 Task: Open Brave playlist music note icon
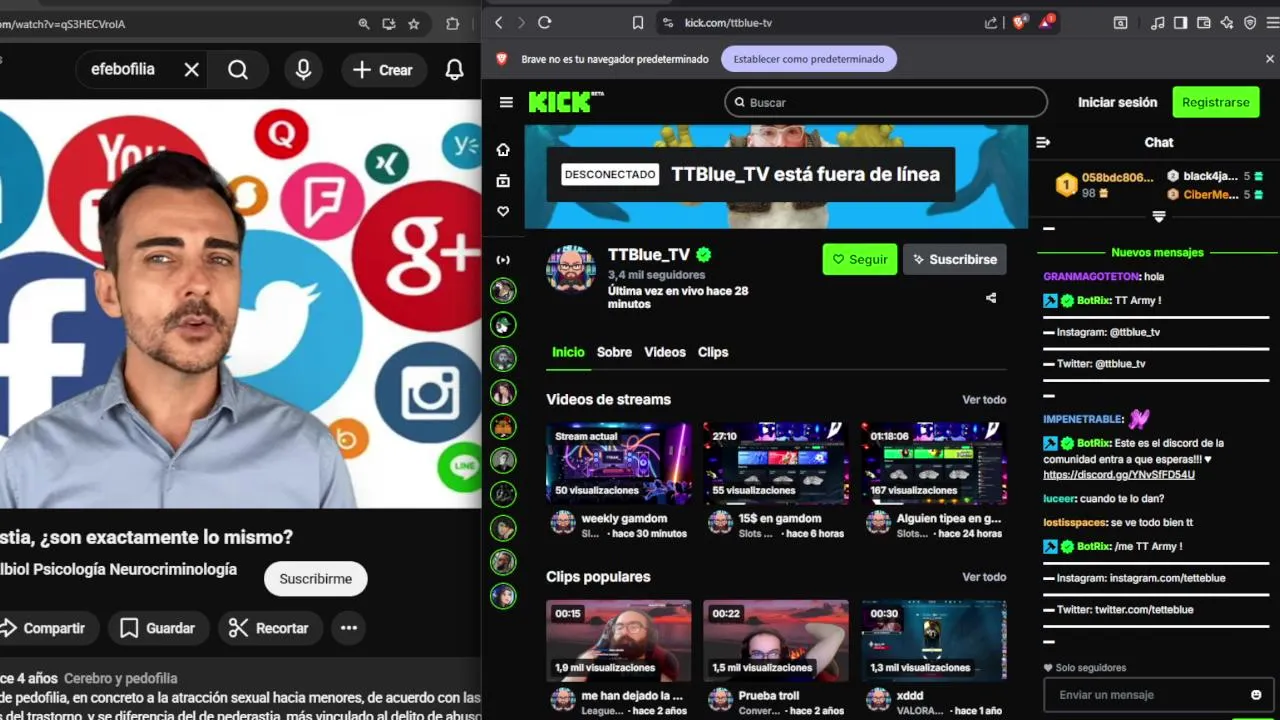(1157, 22)
